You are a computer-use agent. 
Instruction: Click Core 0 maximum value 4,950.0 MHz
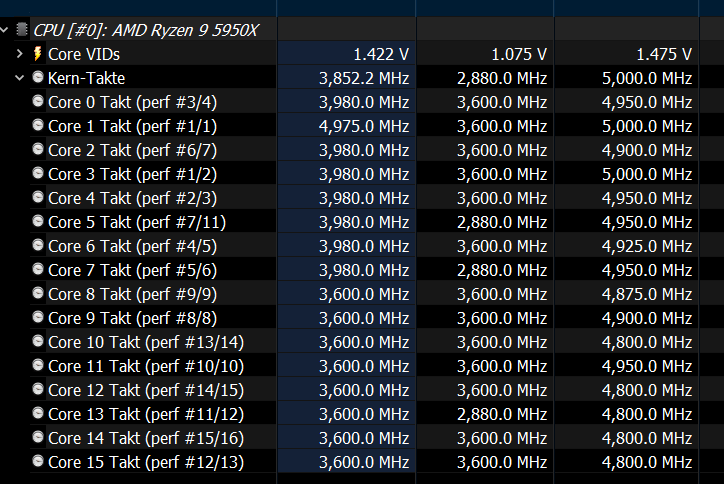[647, 102]
